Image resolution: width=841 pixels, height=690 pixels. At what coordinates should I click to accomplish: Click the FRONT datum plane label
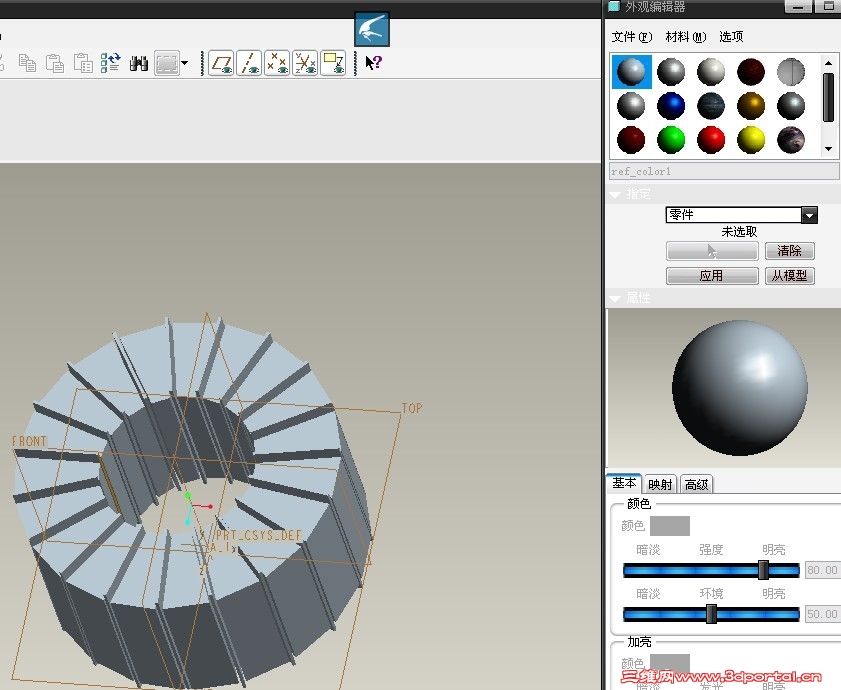click(x=29, y=442)
